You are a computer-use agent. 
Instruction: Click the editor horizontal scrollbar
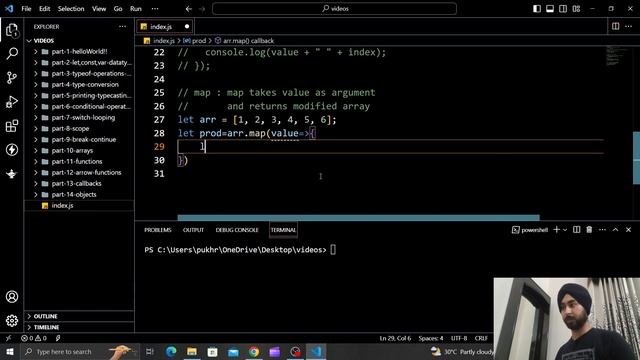coord(358,218)
